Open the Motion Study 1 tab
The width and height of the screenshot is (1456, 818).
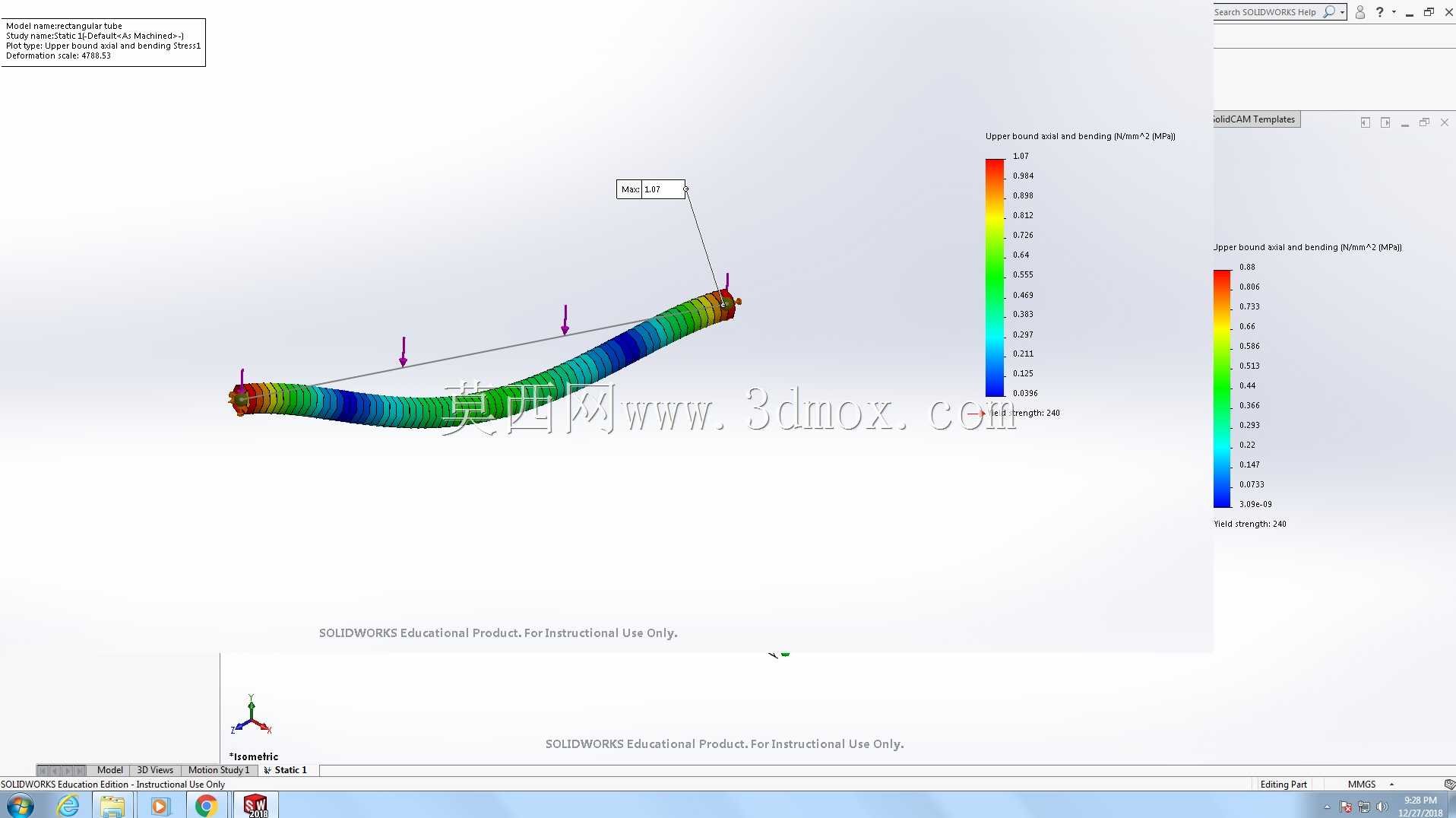(x=219, y=770)
